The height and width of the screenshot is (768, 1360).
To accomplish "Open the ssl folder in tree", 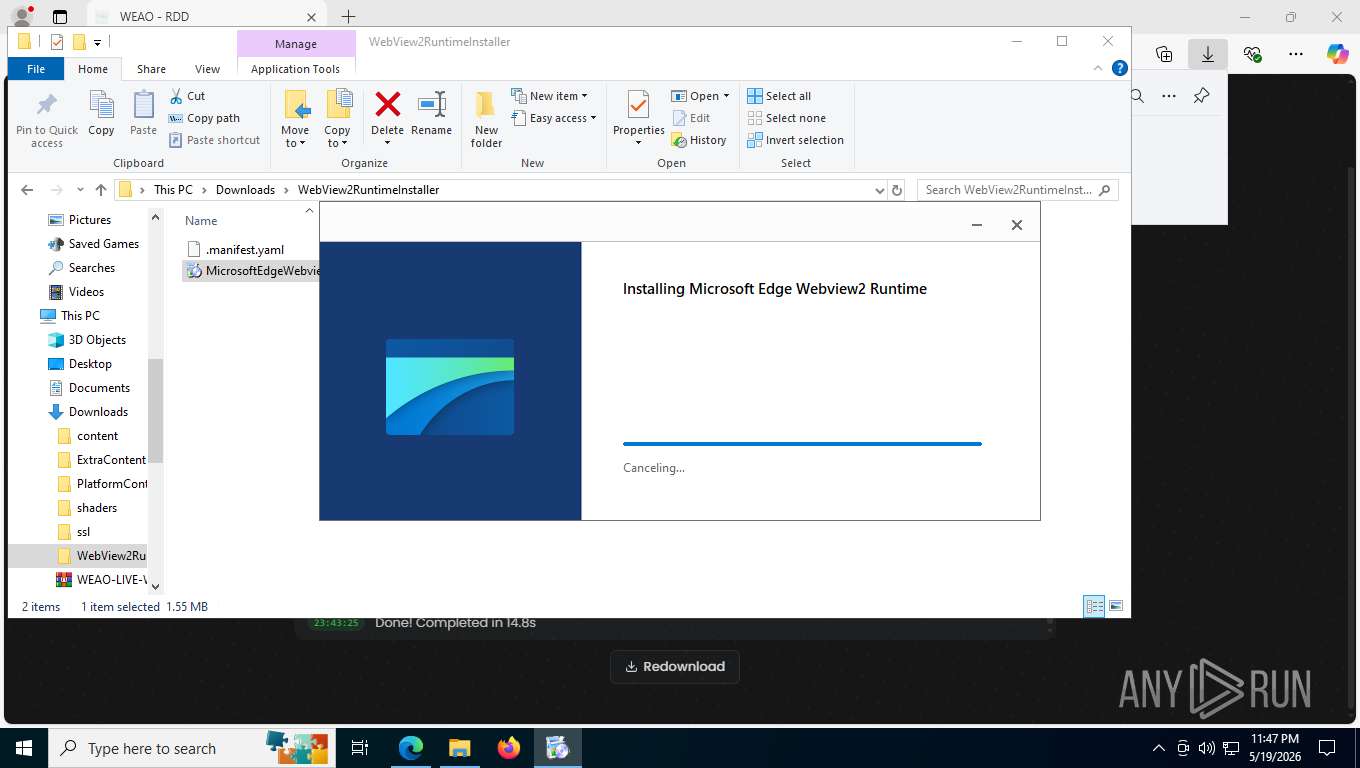I will click(83, 532).
